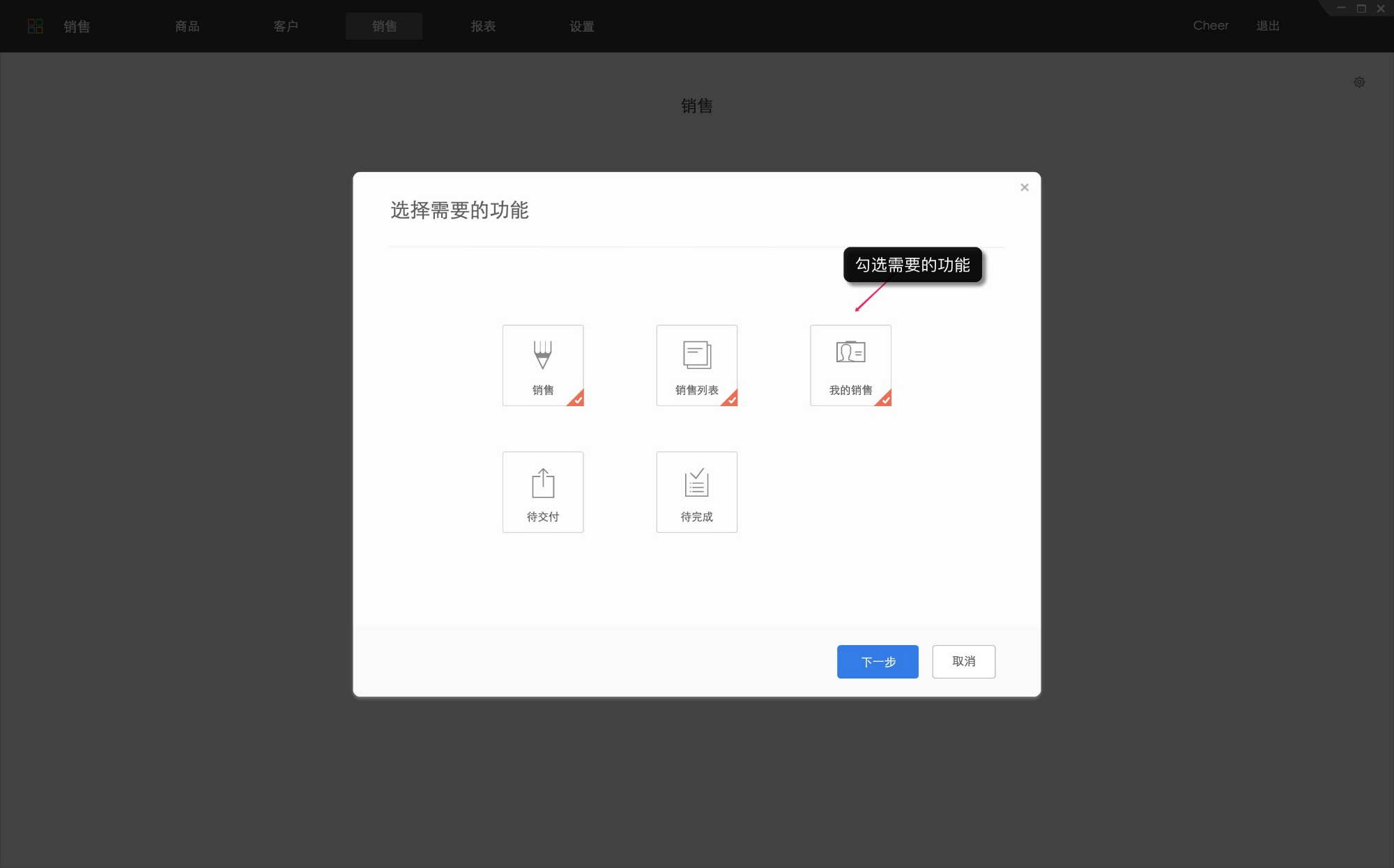Screen dimensions: 1394x868
Task: Click the 下一步 button
Action: tap(878, 662)
